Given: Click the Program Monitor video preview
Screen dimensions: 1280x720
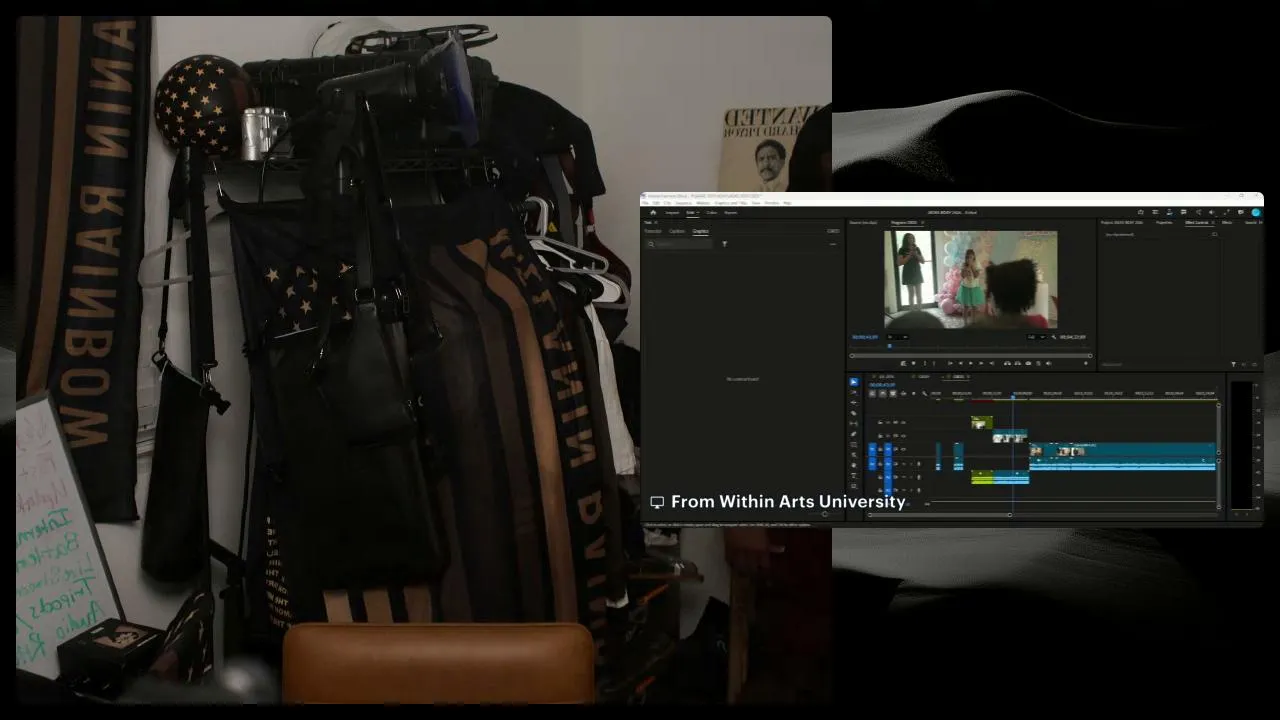Looking at the screenshot, I should coord(971,280).
